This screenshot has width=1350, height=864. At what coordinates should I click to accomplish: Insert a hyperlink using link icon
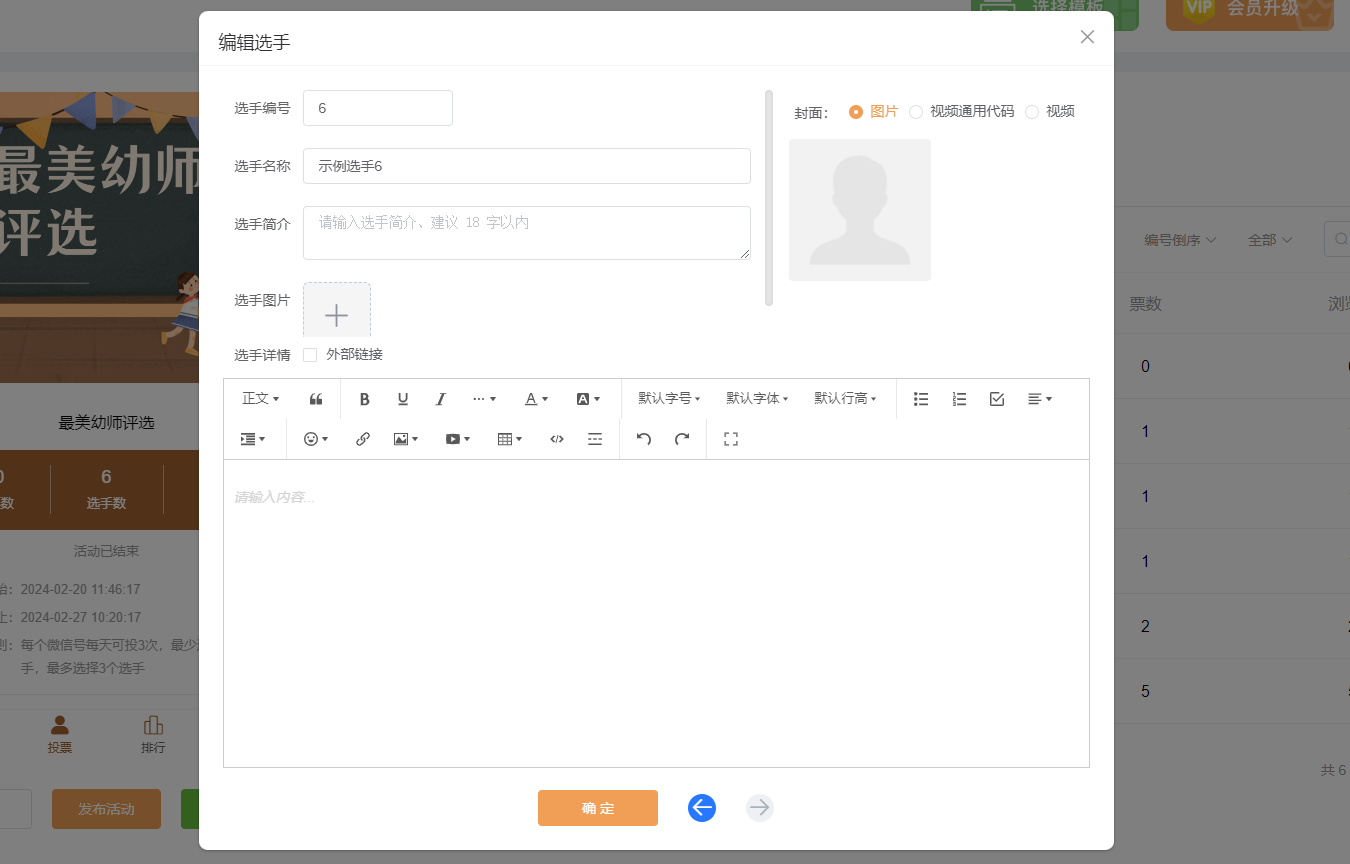pos(363,439)
